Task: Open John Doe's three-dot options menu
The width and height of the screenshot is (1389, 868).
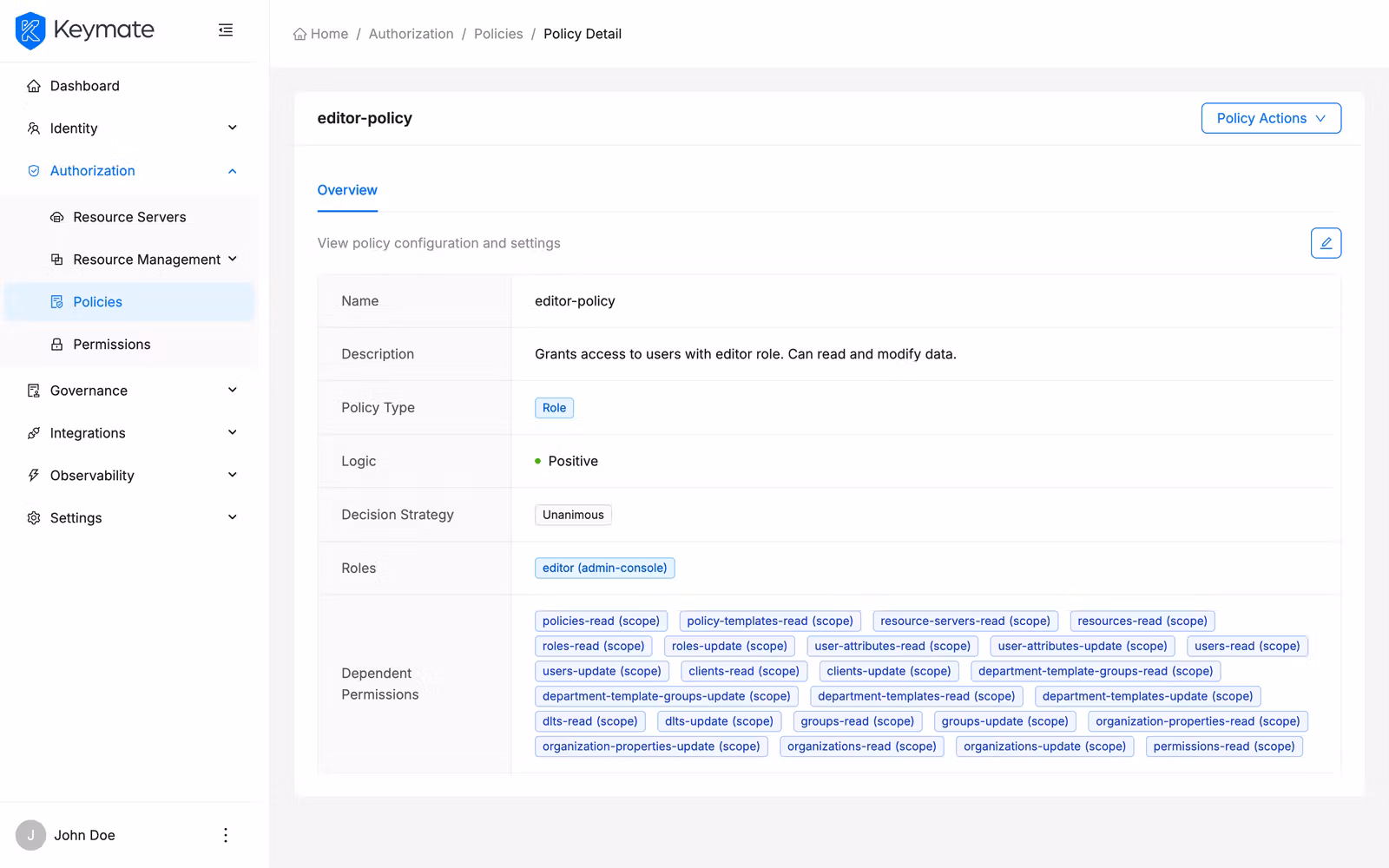Action: 225,835
